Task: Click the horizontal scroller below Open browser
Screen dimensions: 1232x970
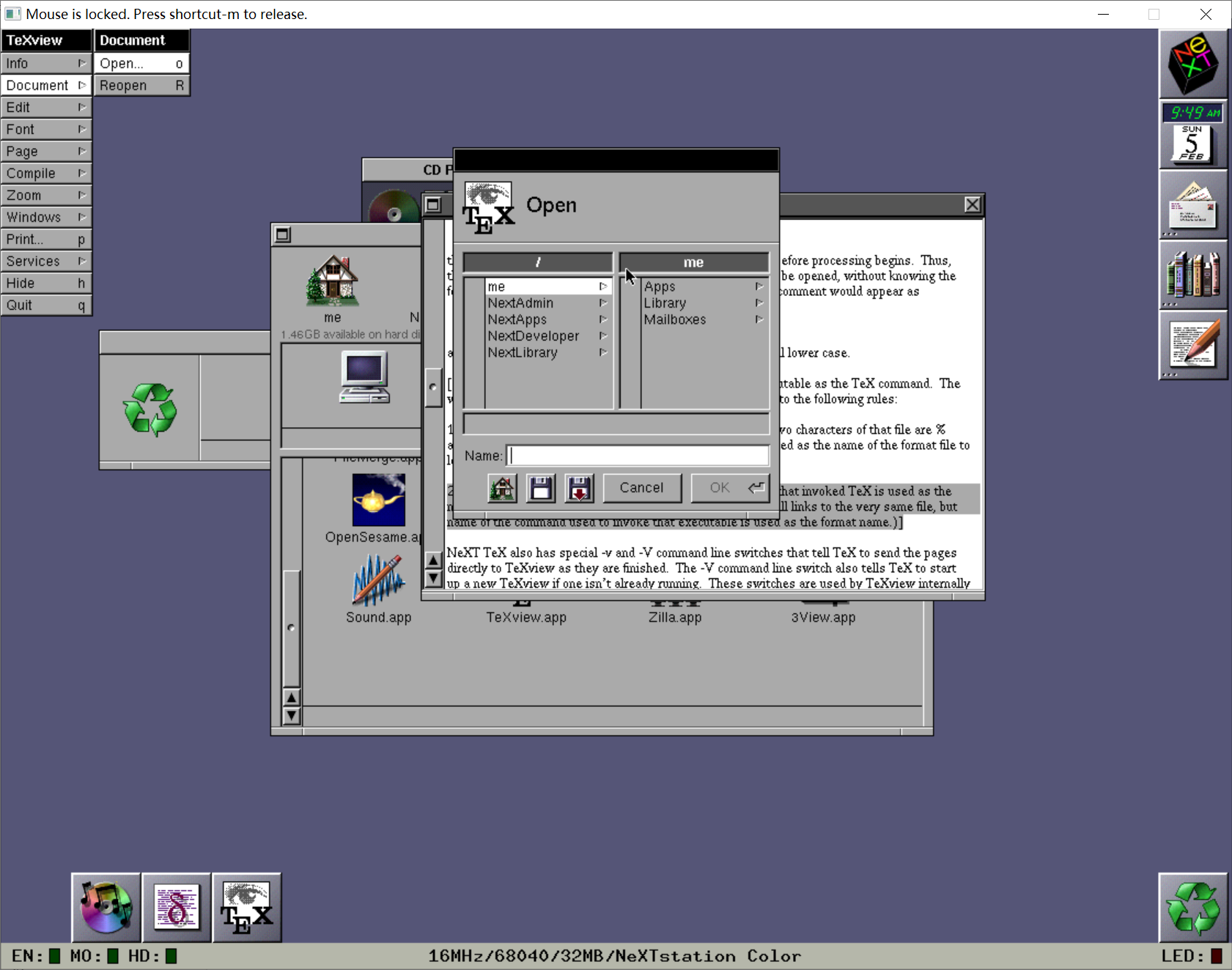Action: click(x=616, y=423)
